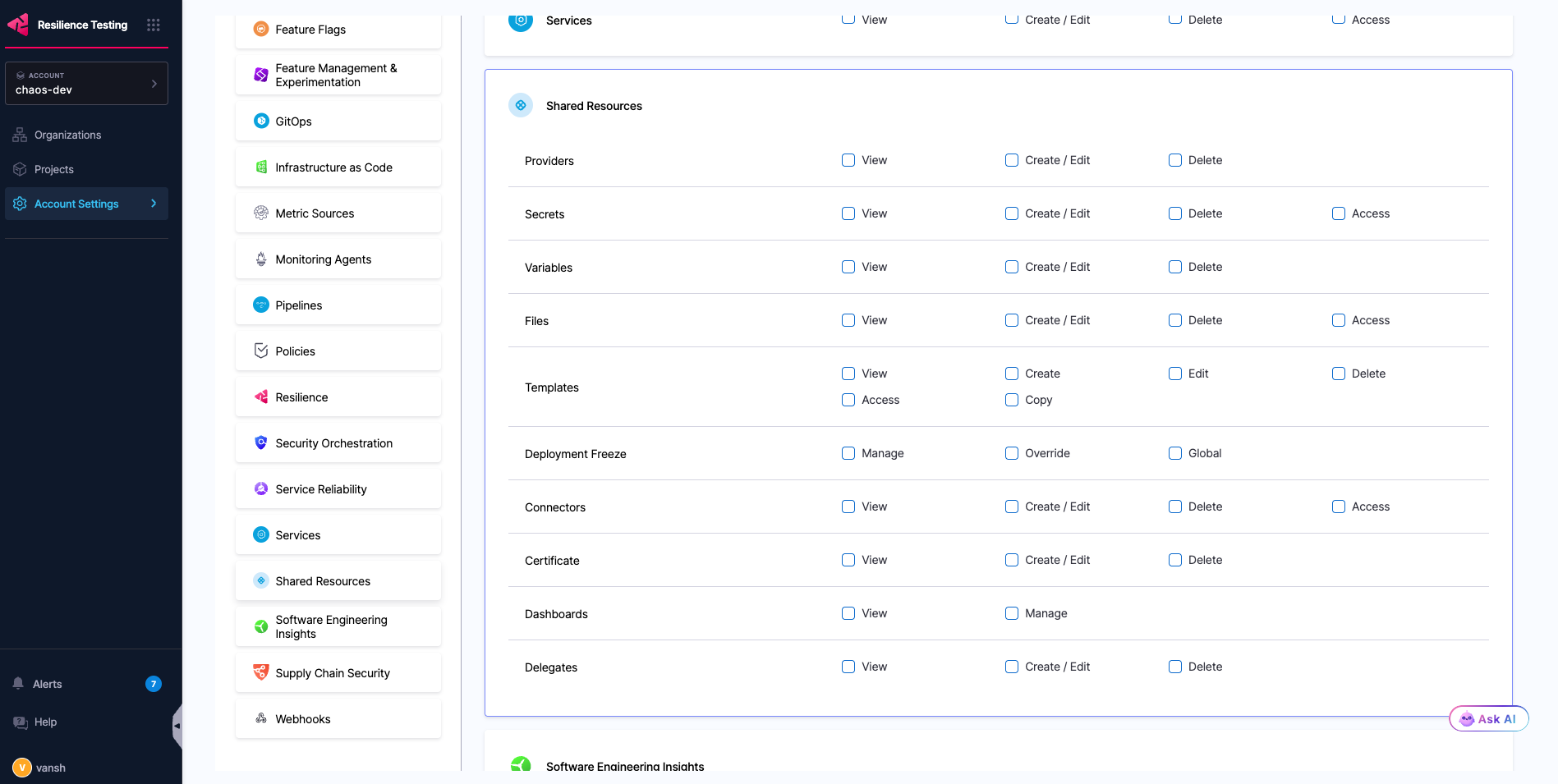Jump to Policies resource category

coord(338,351)
